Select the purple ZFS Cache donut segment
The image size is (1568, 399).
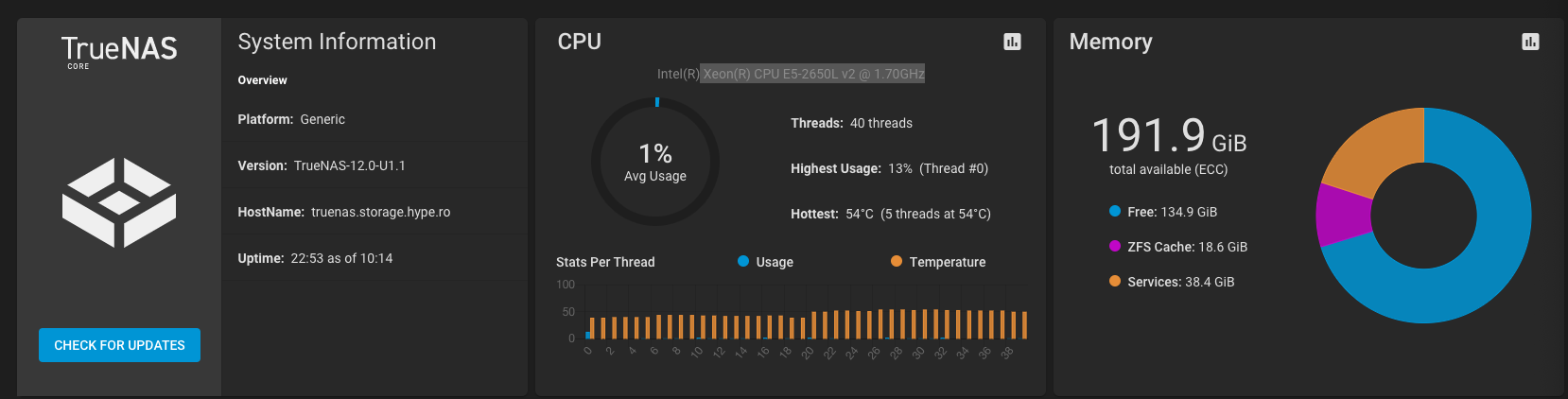[x=1341, y=216]
